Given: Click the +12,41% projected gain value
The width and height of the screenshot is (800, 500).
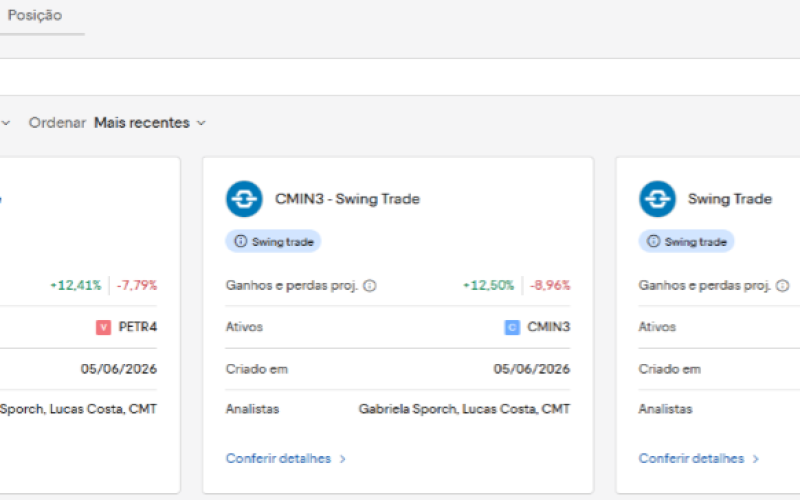Looking at the screenshot, I should 76,285.
